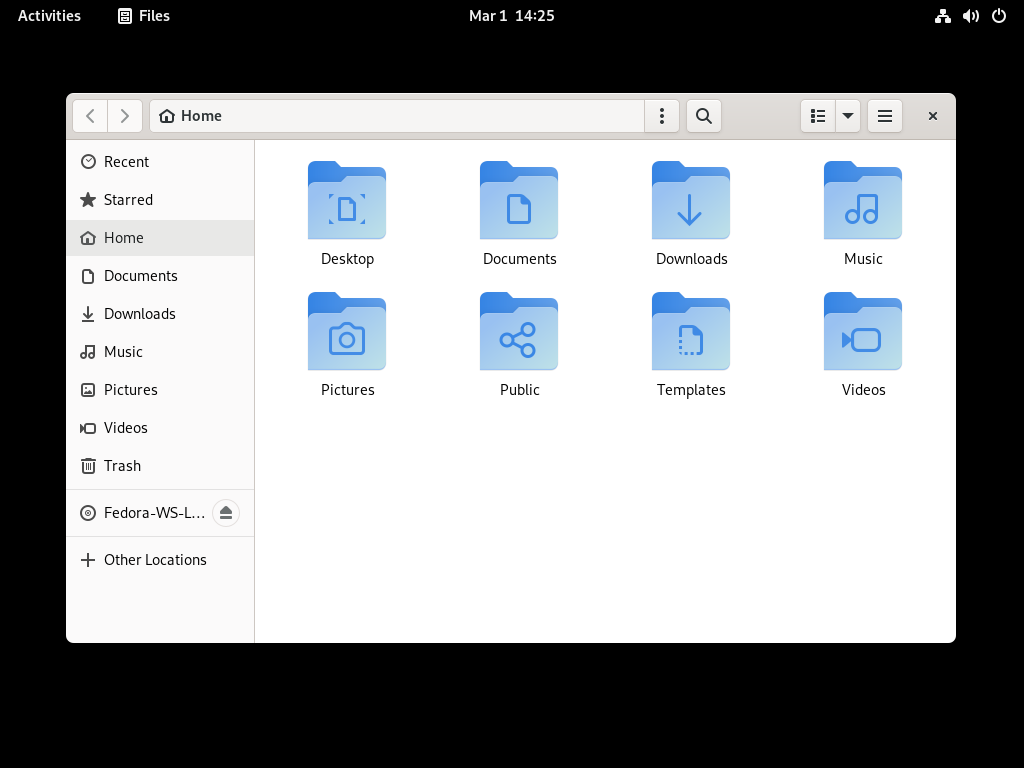Viewport: 1024px width, 768px height.
Task: Open Starred in the sidebar
Action: pos(160,200)
